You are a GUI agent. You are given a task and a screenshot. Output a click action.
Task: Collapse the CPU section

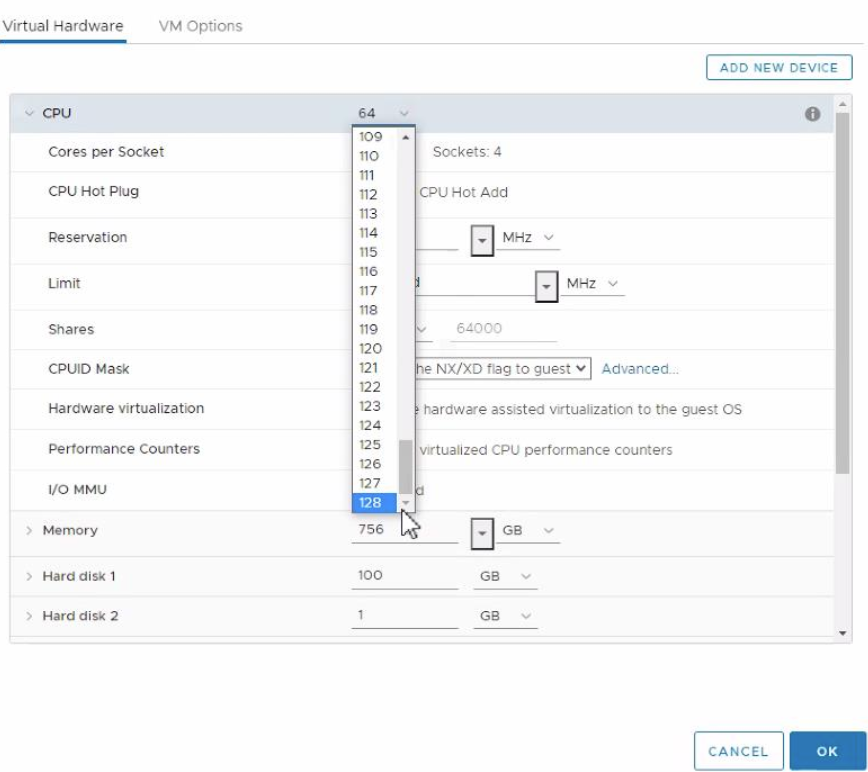tap(29, 114)
